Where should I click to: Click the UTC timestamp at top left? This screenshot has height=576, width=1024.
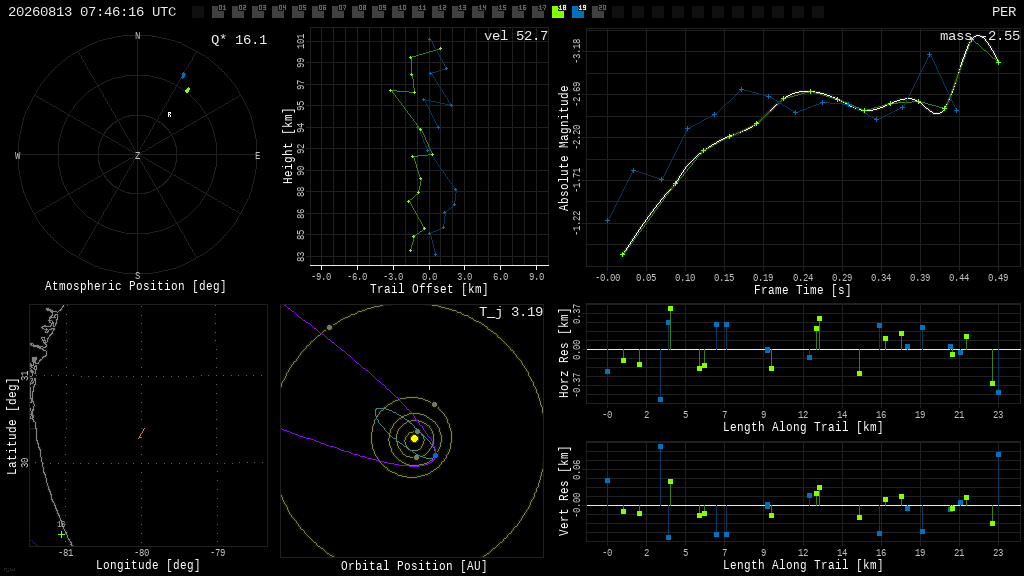click(x=92, y=12)
